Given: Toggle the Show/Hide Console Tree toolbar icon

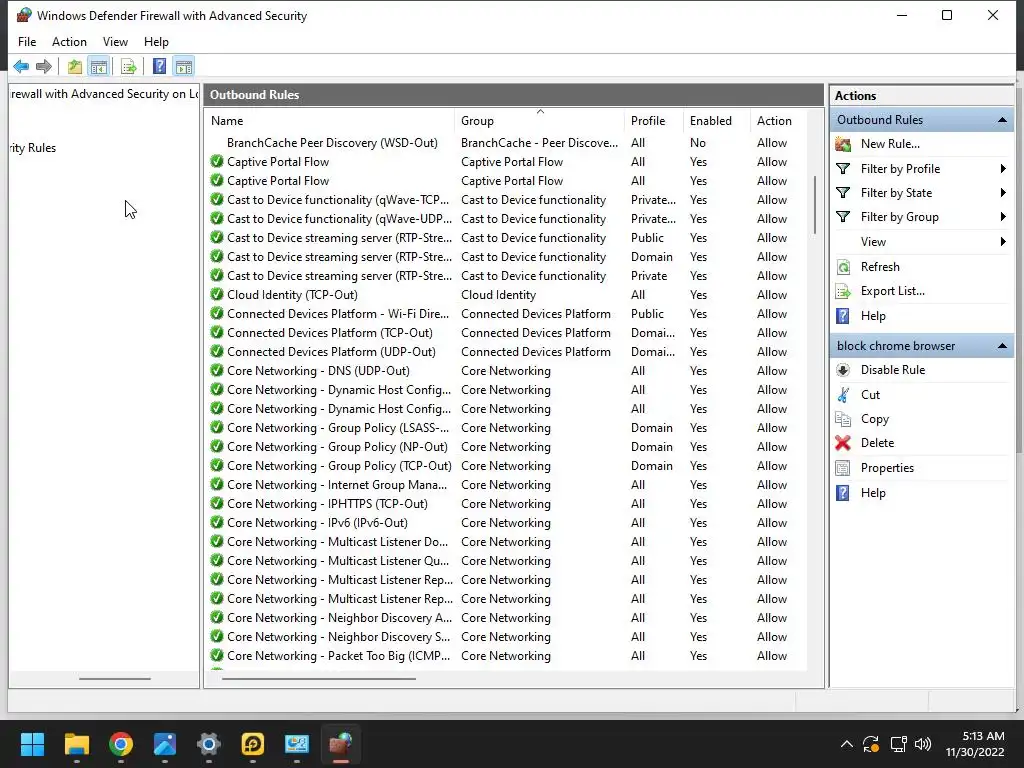Looking at the screenshot, I should (99, 67).
